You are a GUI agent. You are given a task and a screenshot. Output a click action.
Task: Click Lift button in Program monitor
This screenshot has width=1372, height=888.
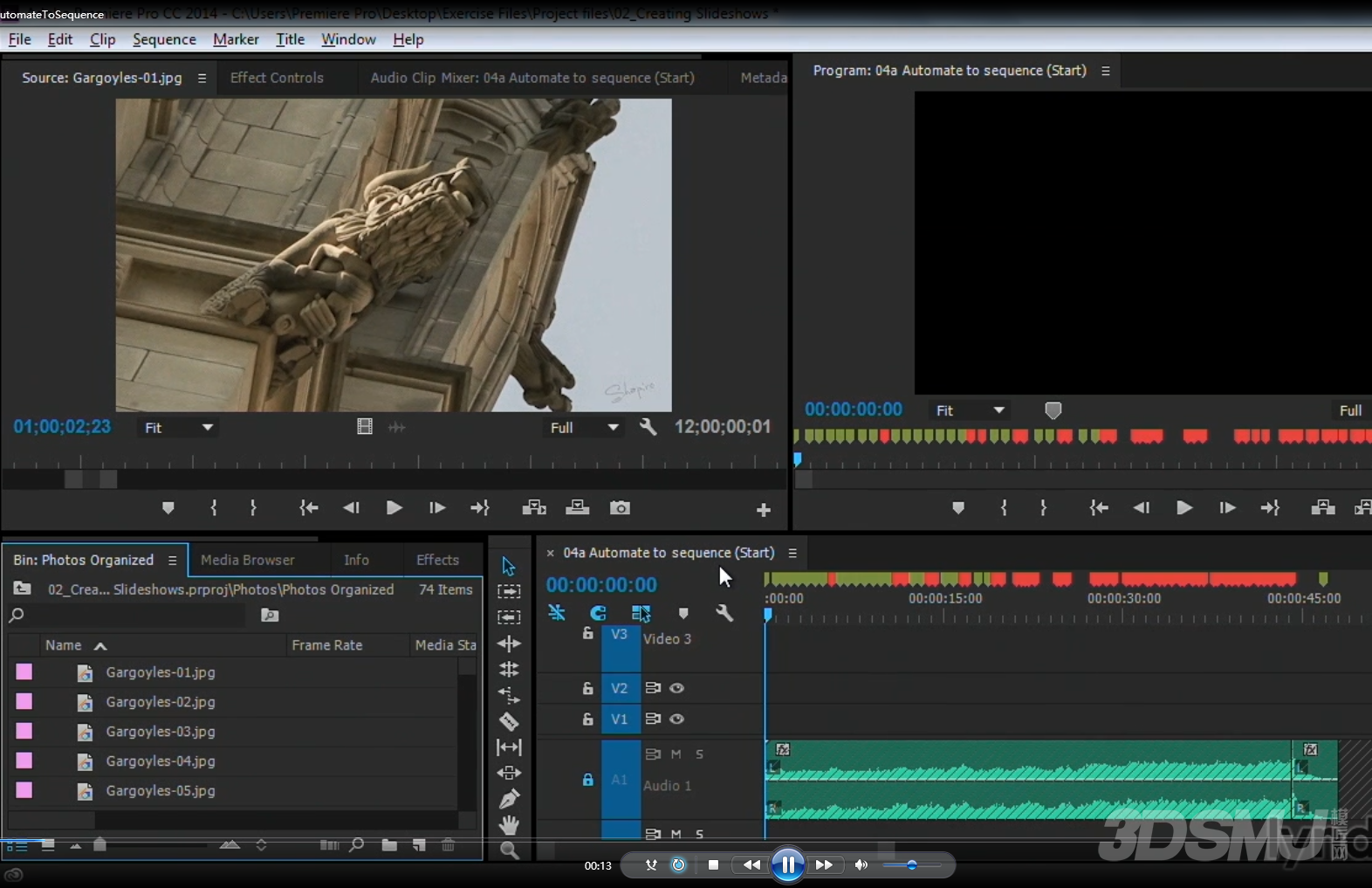coord(1323,507)
